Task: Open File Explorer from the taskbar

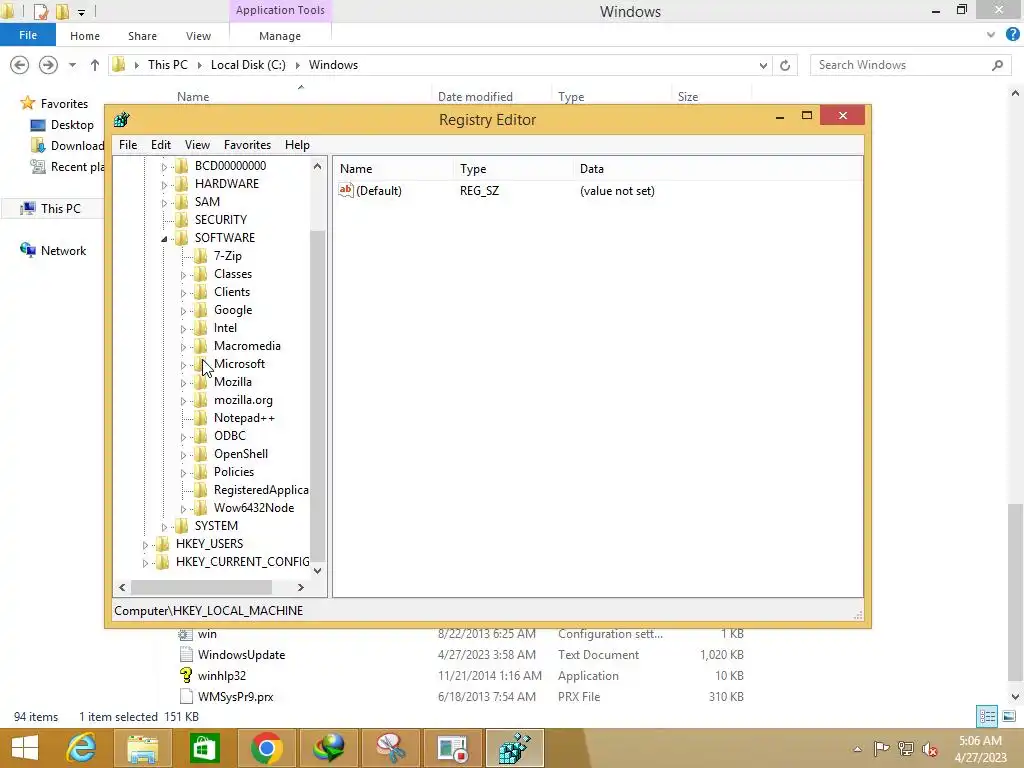Action: (142, 748)
